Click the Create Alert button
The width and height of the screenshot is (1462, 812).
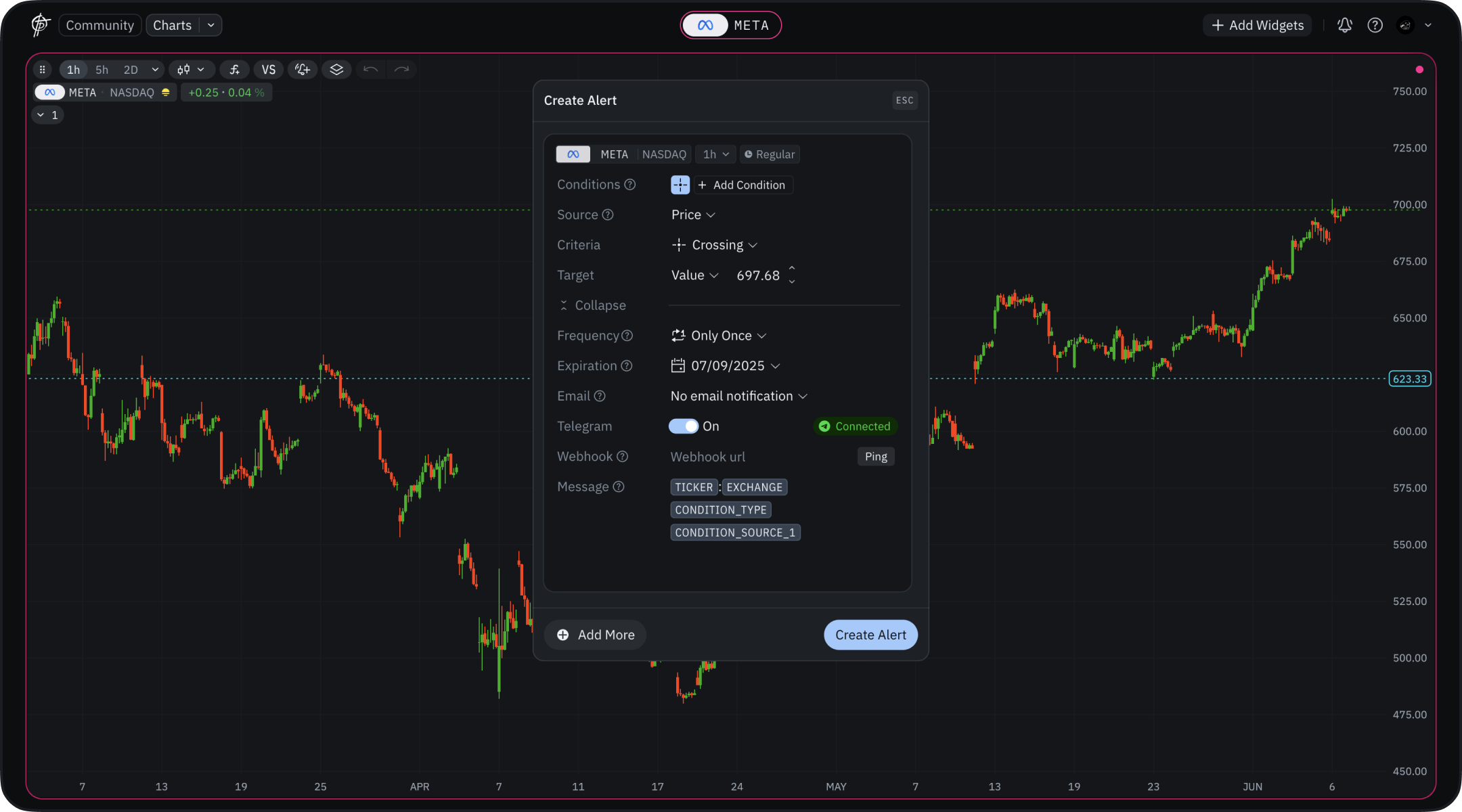(870, 635)
